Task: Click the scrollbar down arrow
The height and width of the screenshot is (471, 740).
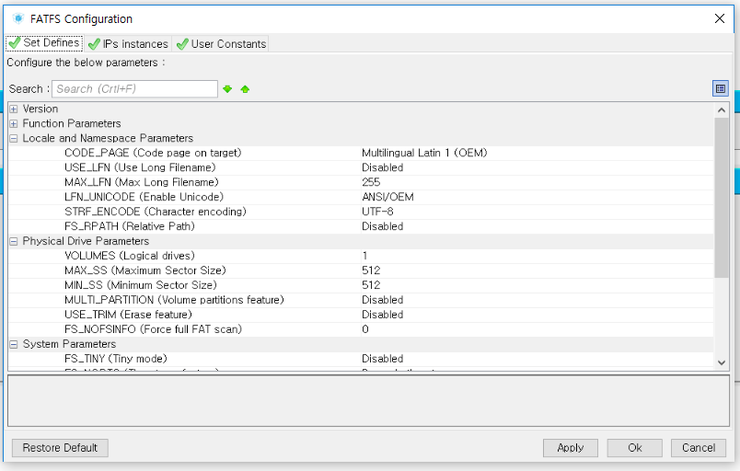Action: coord(721,362)
